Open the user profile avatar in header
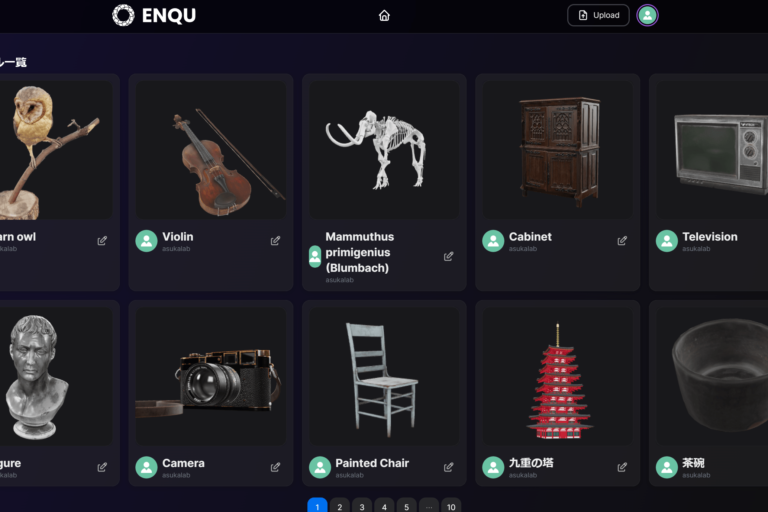The width and height of the screenshot is (768, 512). click(647, 15)
